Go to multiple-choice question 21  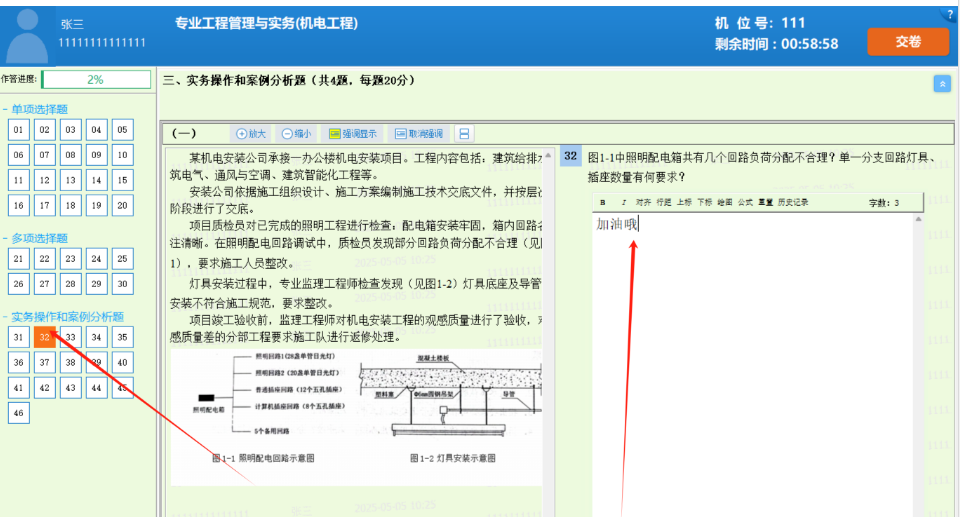click(x=18, y=259)
